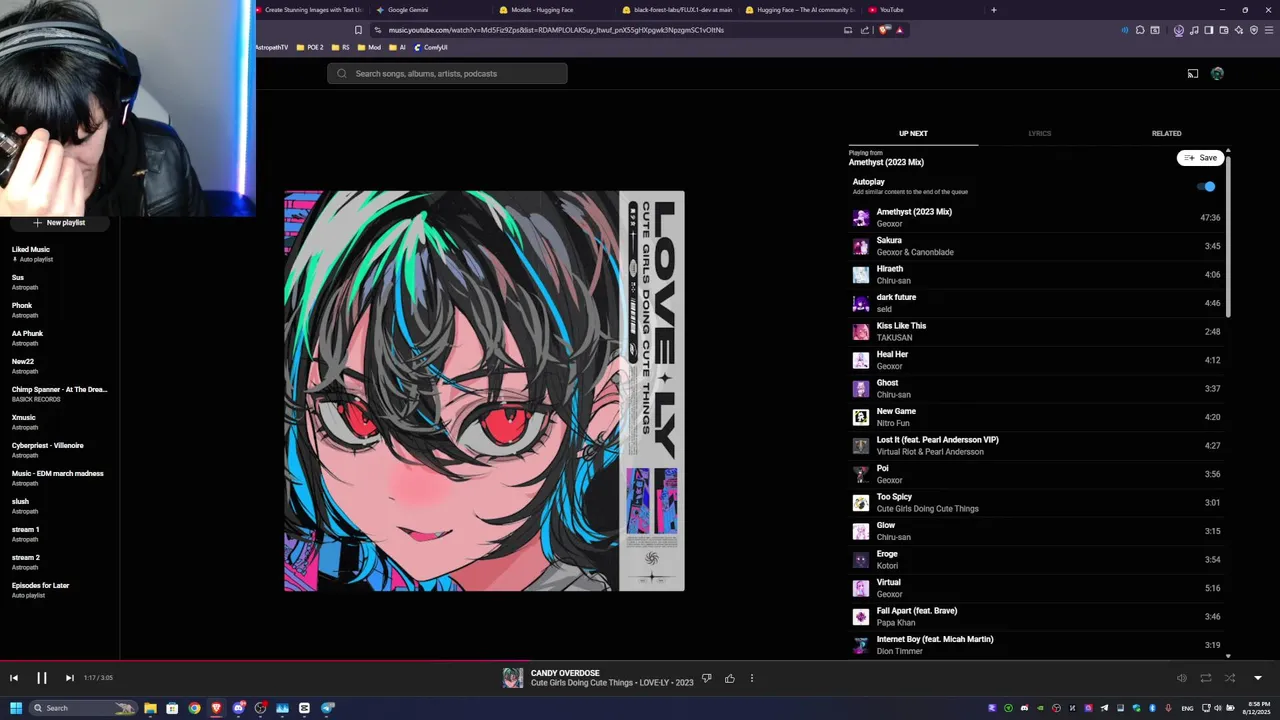Image resolution: width=1280 pixels, height=720 pixels.
Task: Play dark future by seld
Action: 1038,303
